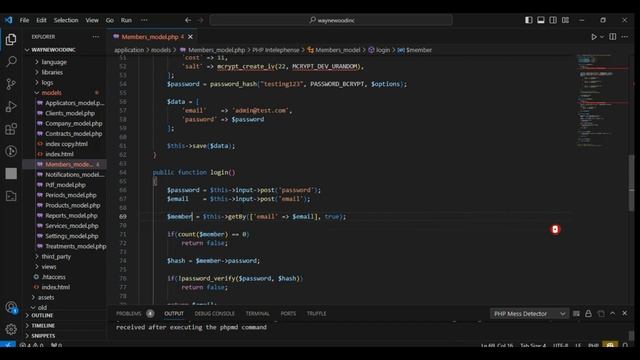This screenshot has width=640, height=360.
Task: Maximize the bottom panel size
Action: click(613, 313)
